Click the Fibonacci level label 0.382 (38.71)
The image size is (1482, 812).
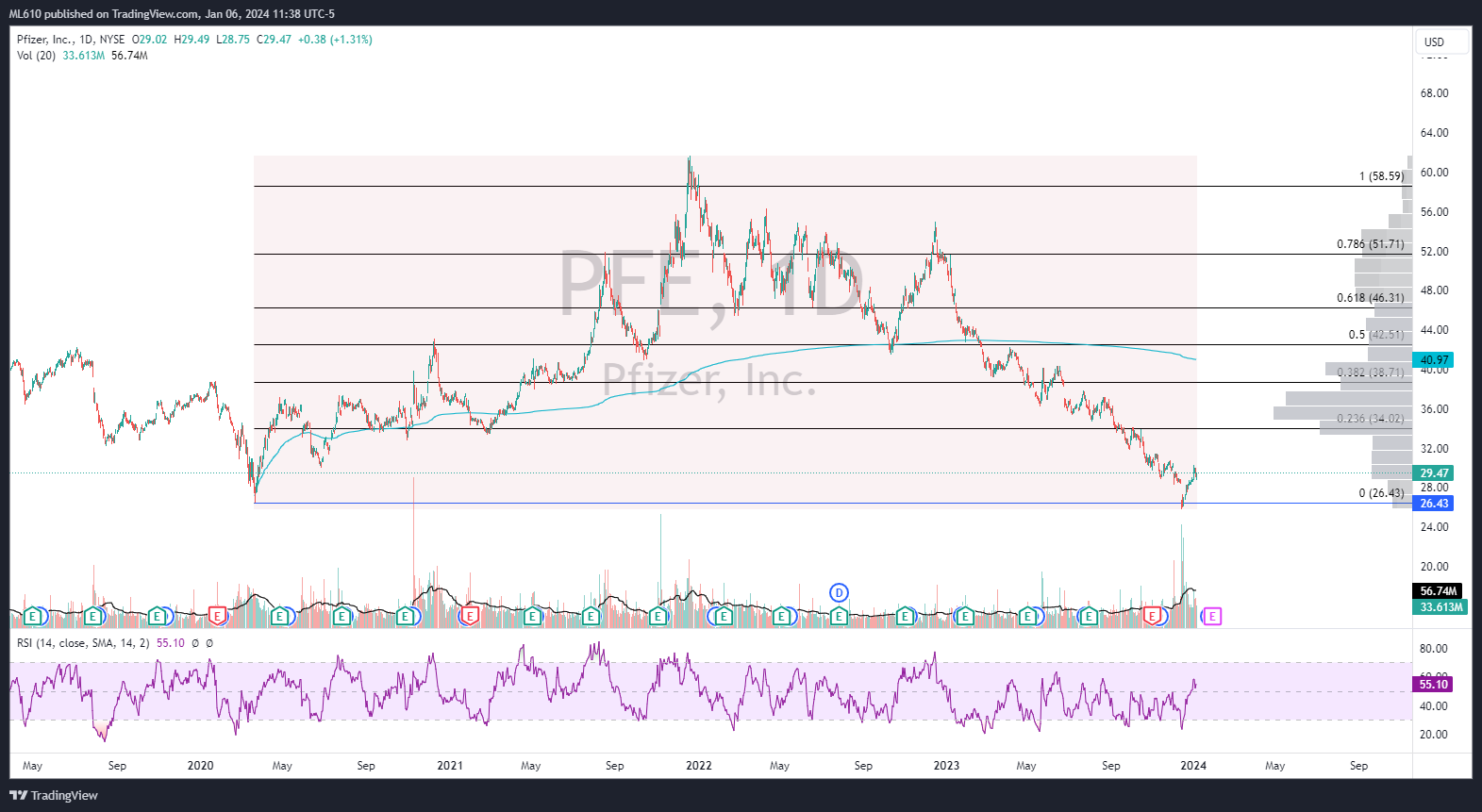point(1370,373)
